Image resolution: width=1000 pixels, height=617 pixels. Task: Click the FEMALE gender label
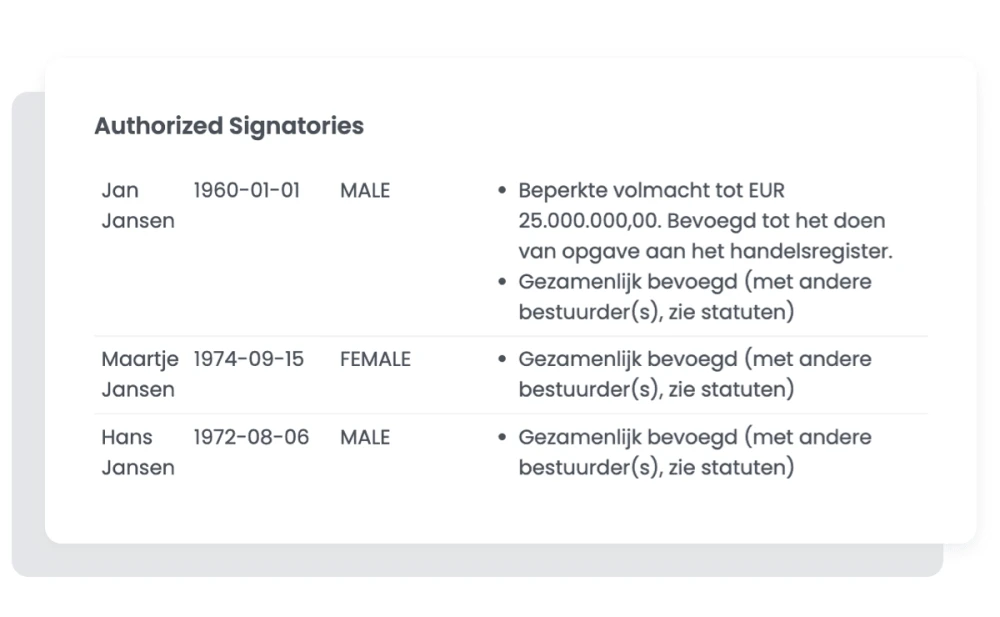point(375,359)
